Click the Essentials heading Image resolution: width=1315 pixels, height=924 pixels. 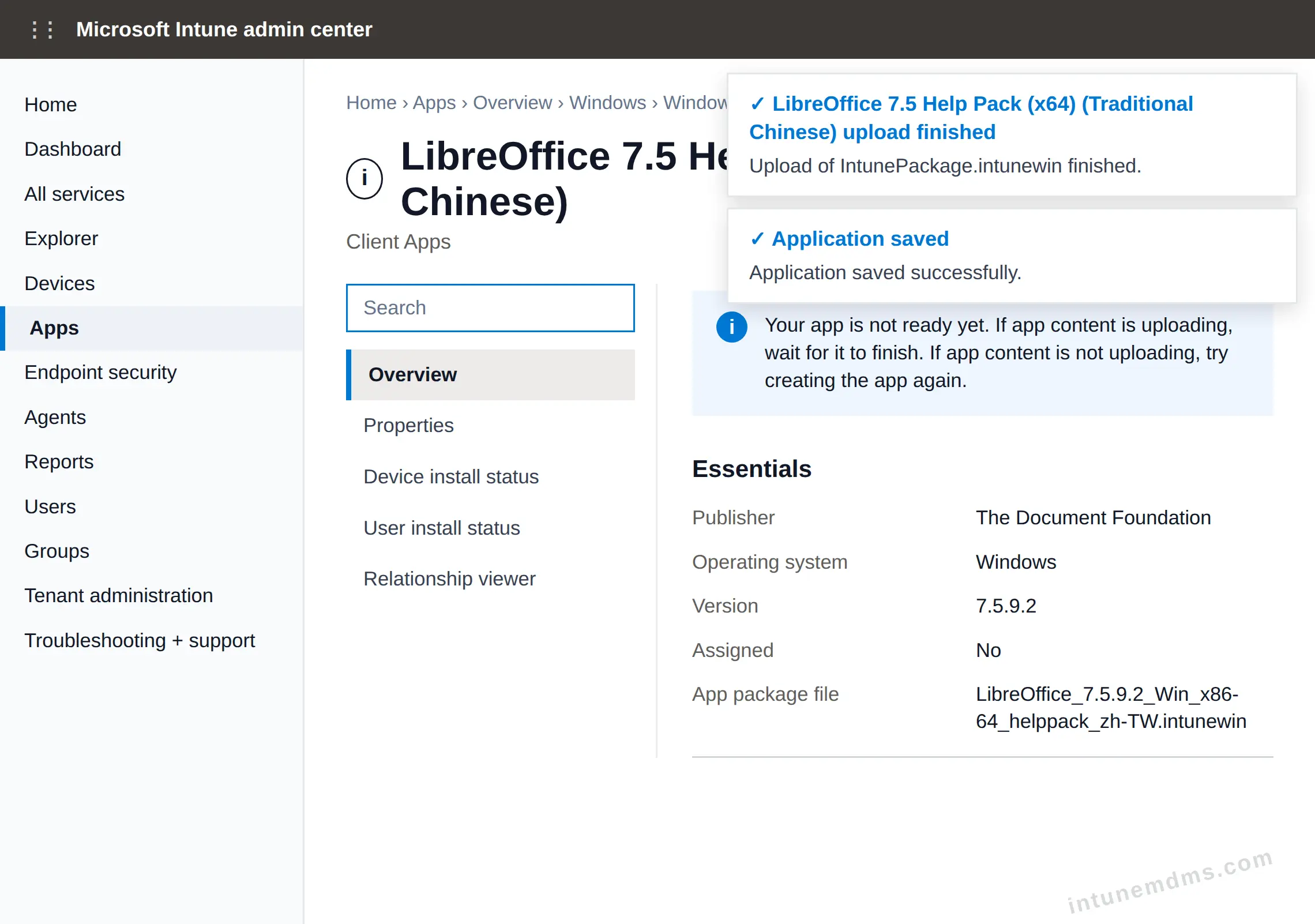coord(752,469)
